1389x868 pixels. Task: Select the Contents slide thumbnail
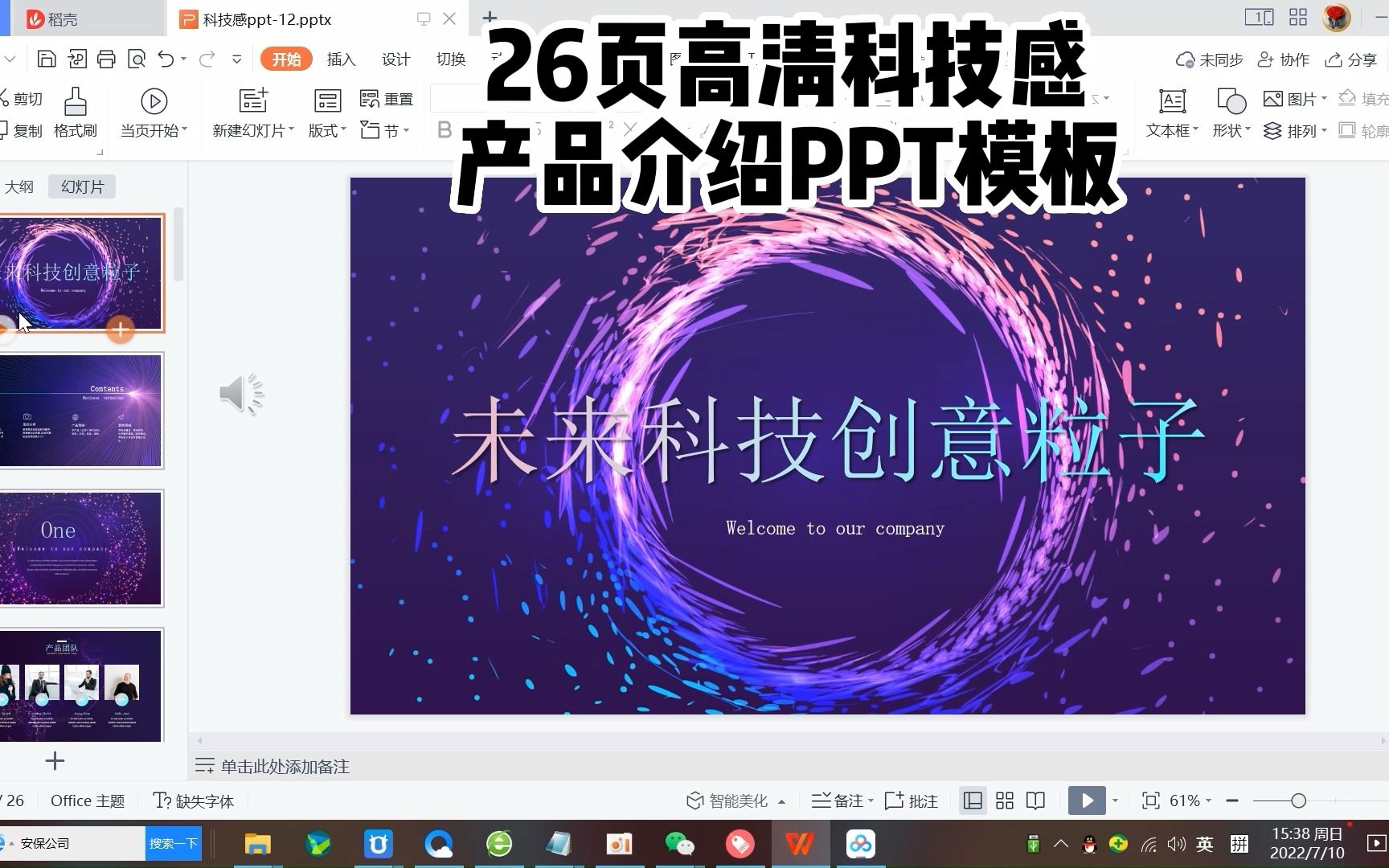(x=80, y=411)
